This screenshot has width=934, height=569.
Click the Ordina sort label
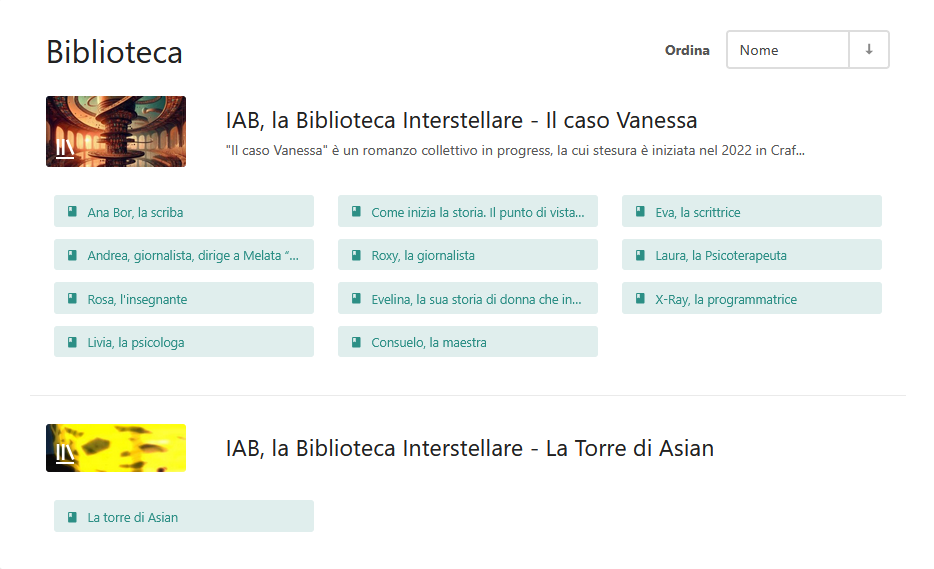coord(687,50)
